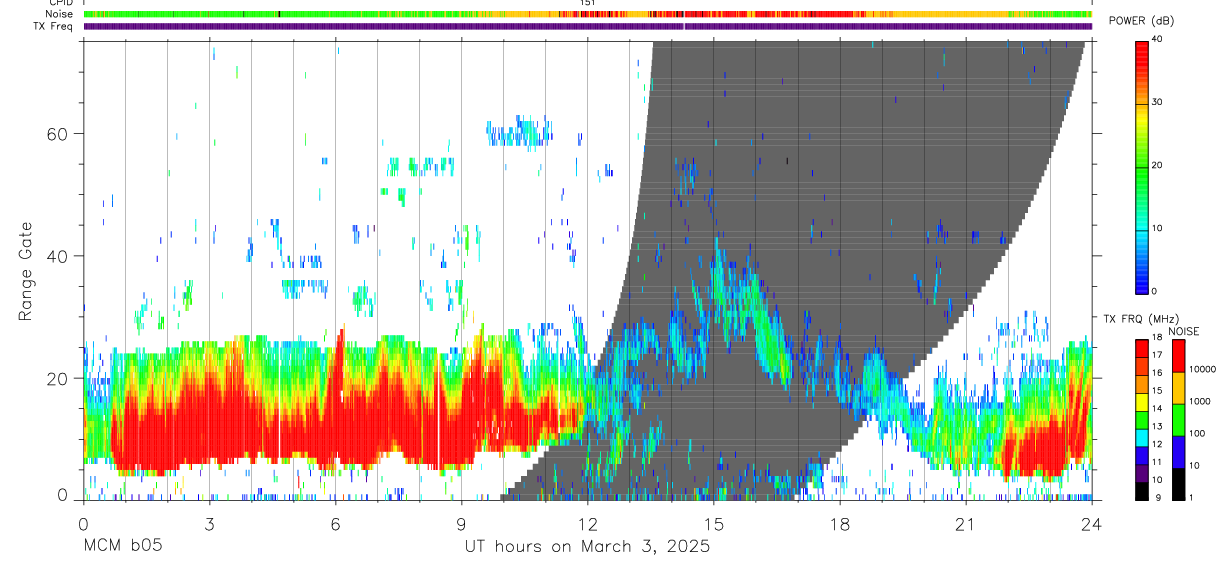Click x-axis tick label '15' under the plot
Viewport: 1228px width, 567px height.
pos(713,524)
